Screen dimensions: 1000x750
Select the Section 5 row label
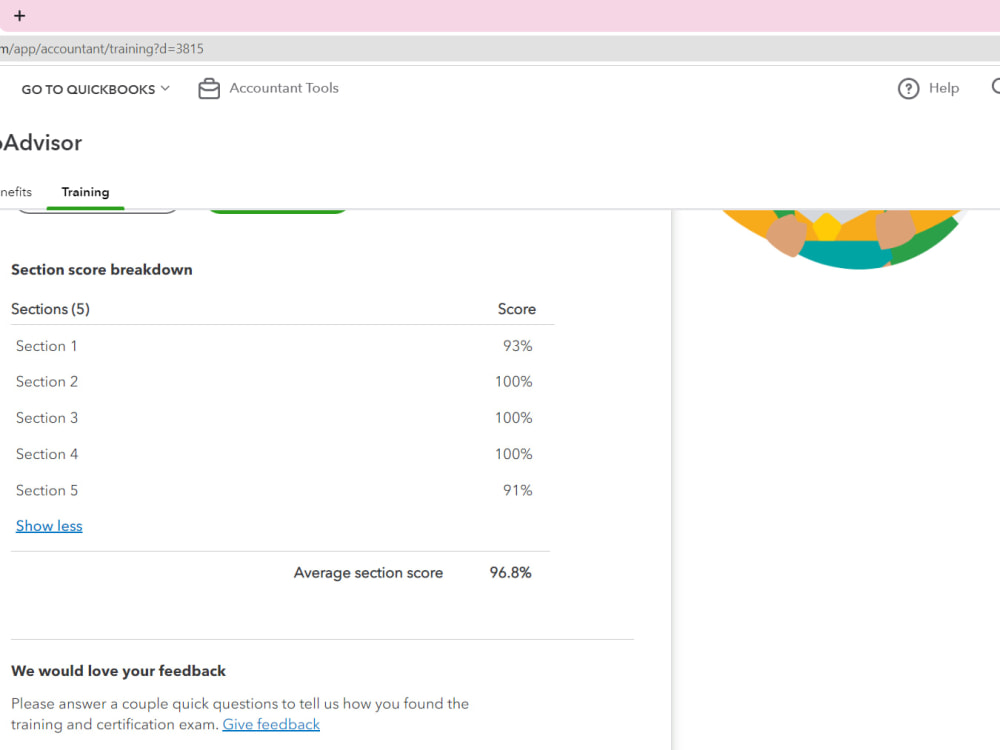coord(47,490)
